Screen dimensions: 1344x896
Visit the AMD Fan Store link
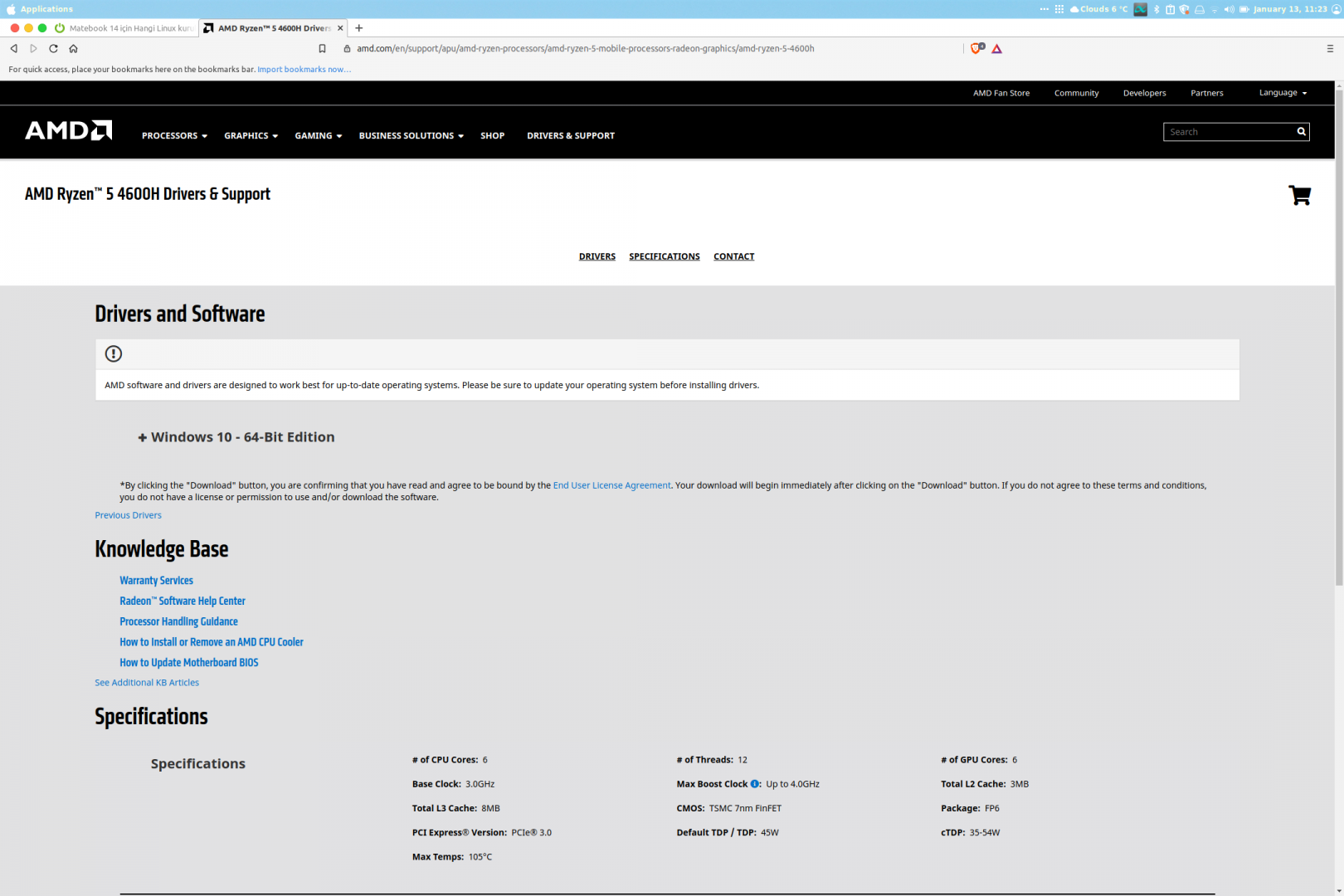click(x=1001, y=93)
